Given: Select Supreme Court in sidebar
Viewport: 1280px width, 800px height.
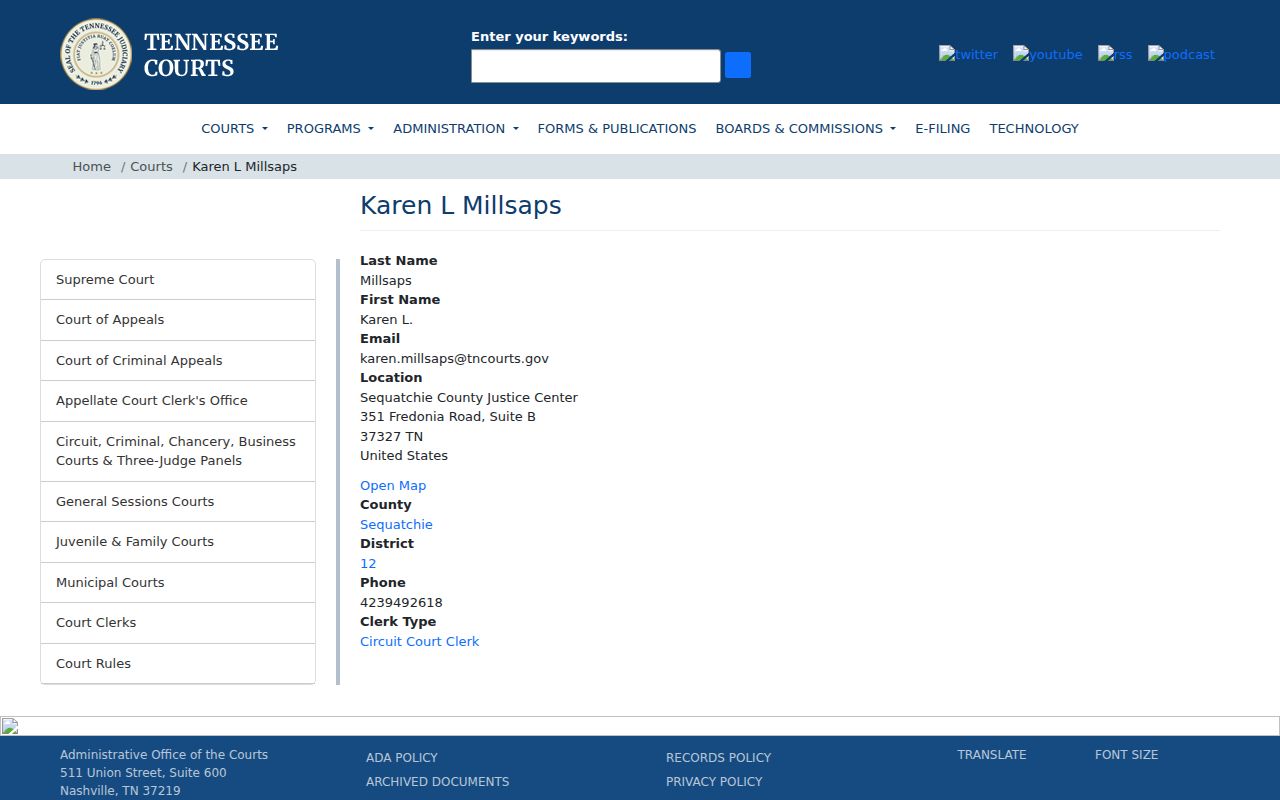Looking at the screenshot, I should pos(178,280).
